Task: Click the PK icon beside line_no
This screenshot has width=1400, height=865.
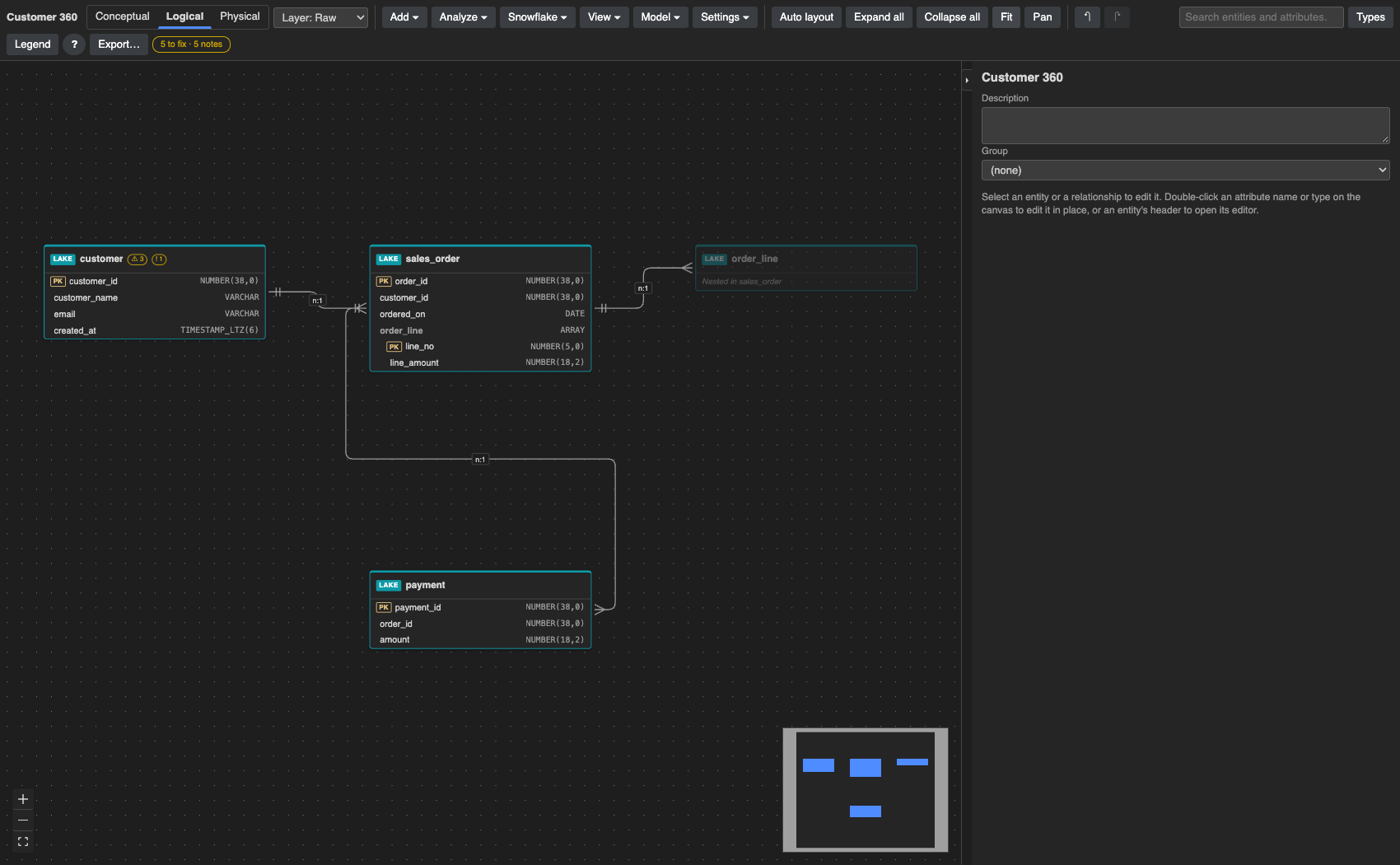Action: point(394,347)
